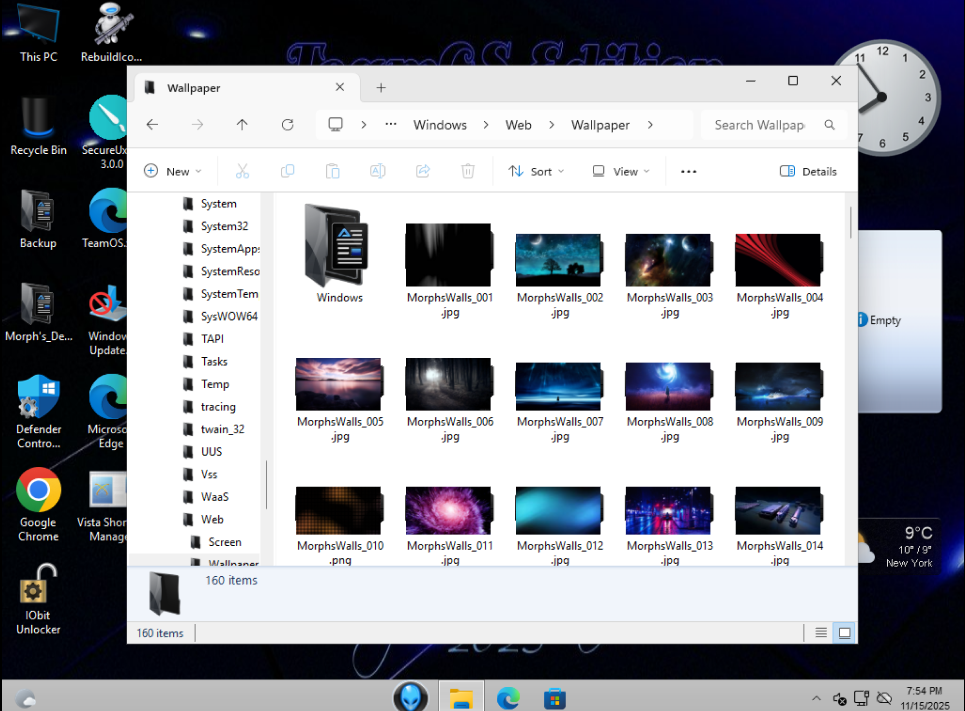Image resolution: width=965 pixels, height=711 pixels.
Task: Select the System32 folder in navigation tree
Action: point(224,226)
